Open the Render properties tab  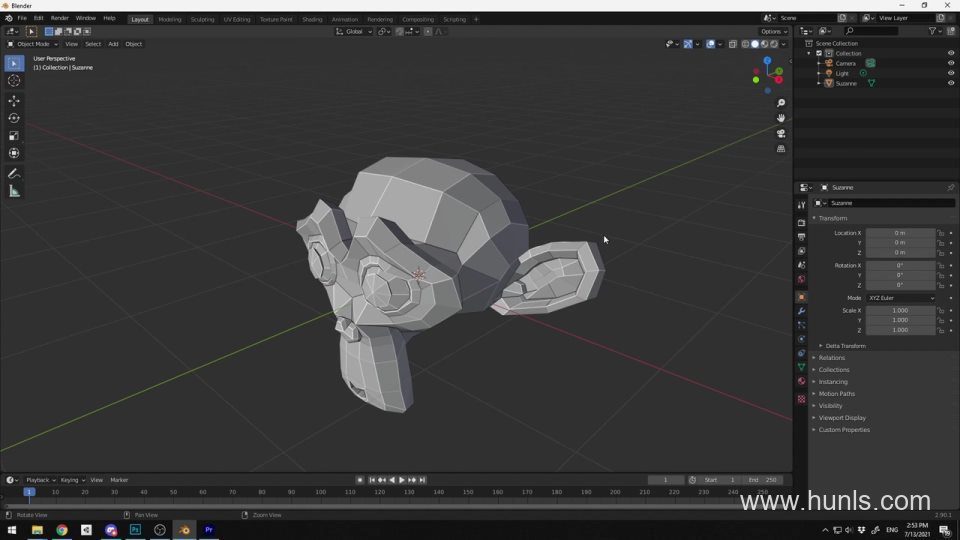(x=801, y=223)
